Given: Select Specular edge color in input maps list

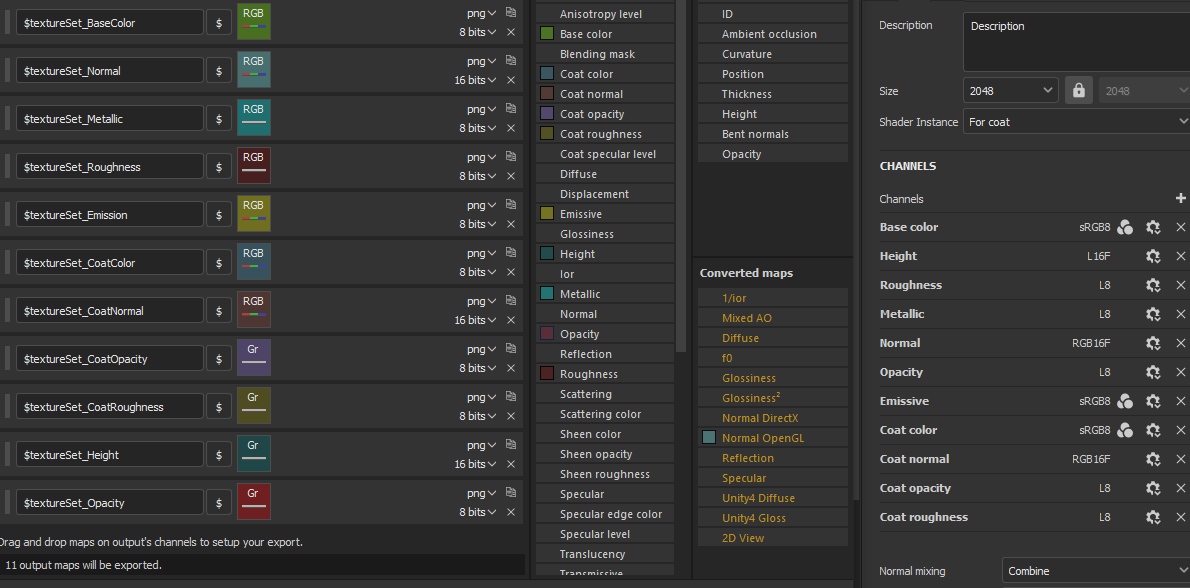Looking at the screenshot, I should pos(605,514).
